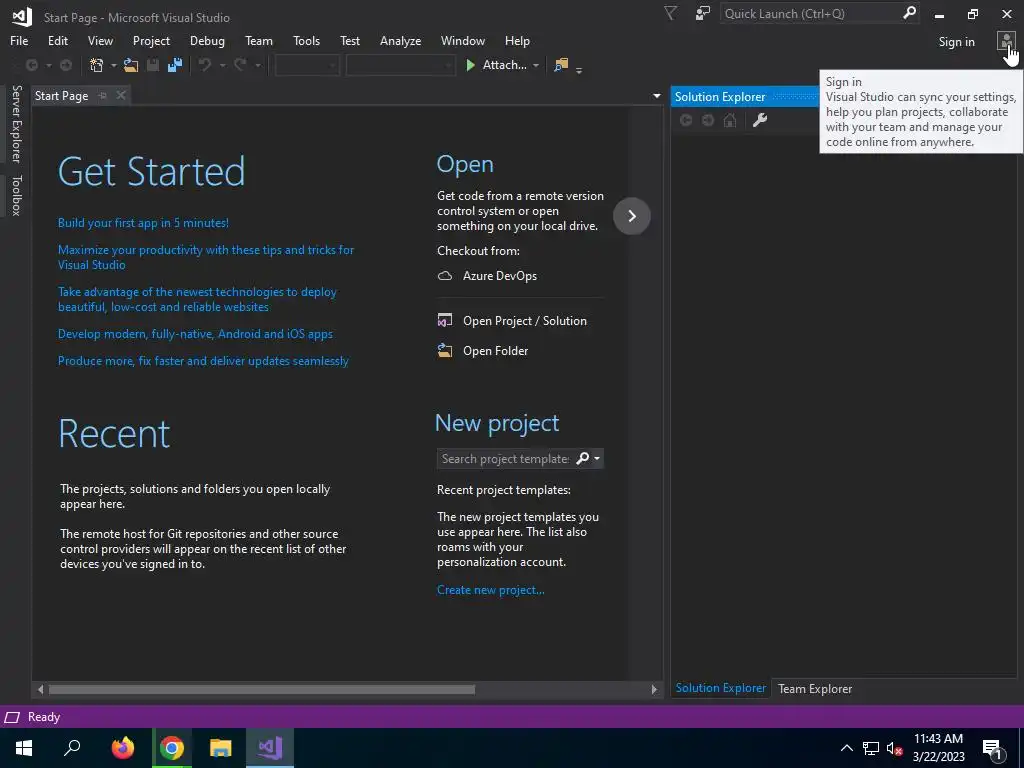The height and width of the screenshot is (768, 1024).
Task: Open Navigate Backward history dropdown arrow
Action: point(48,65)
